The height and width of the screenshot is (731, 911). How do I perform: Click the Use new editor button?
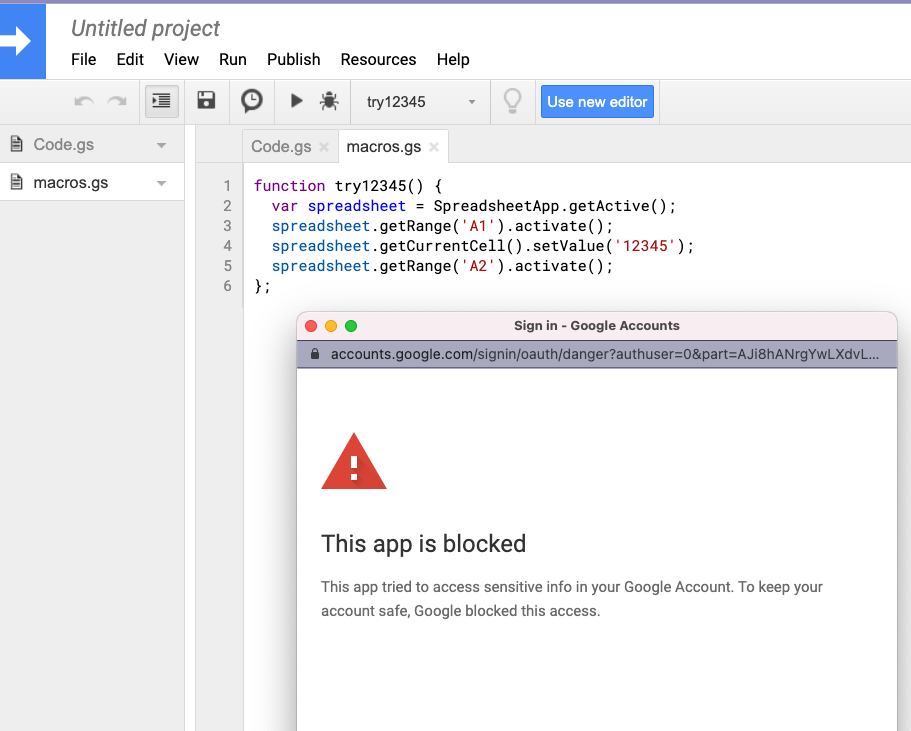[597, 102]
